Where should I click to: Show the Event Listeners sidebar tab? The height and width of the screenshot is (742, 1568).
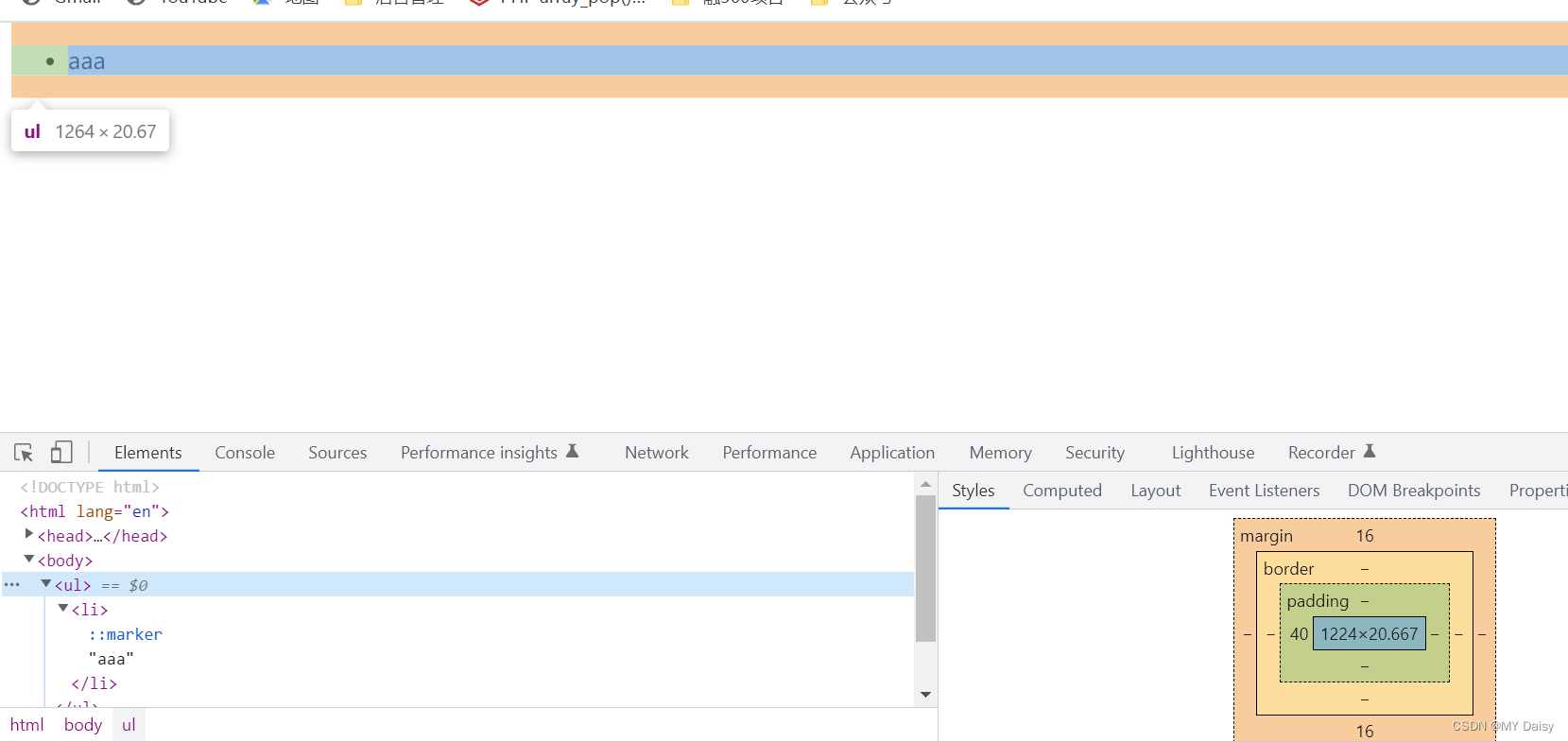pyautogui.click(x=1265, y=491)
